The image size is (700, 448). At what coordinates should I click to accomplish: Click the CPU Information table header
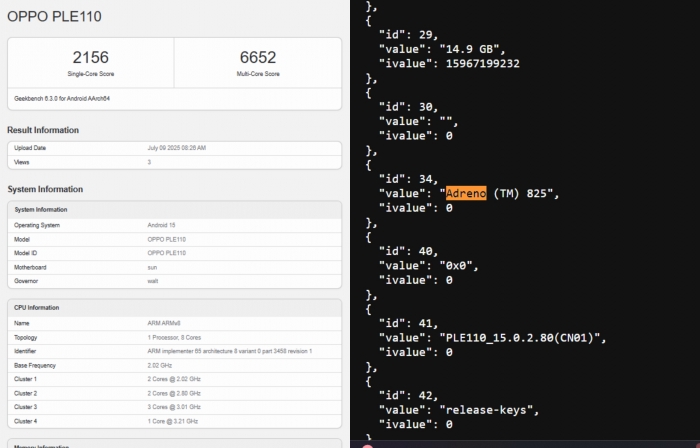[x=37, y=308]
